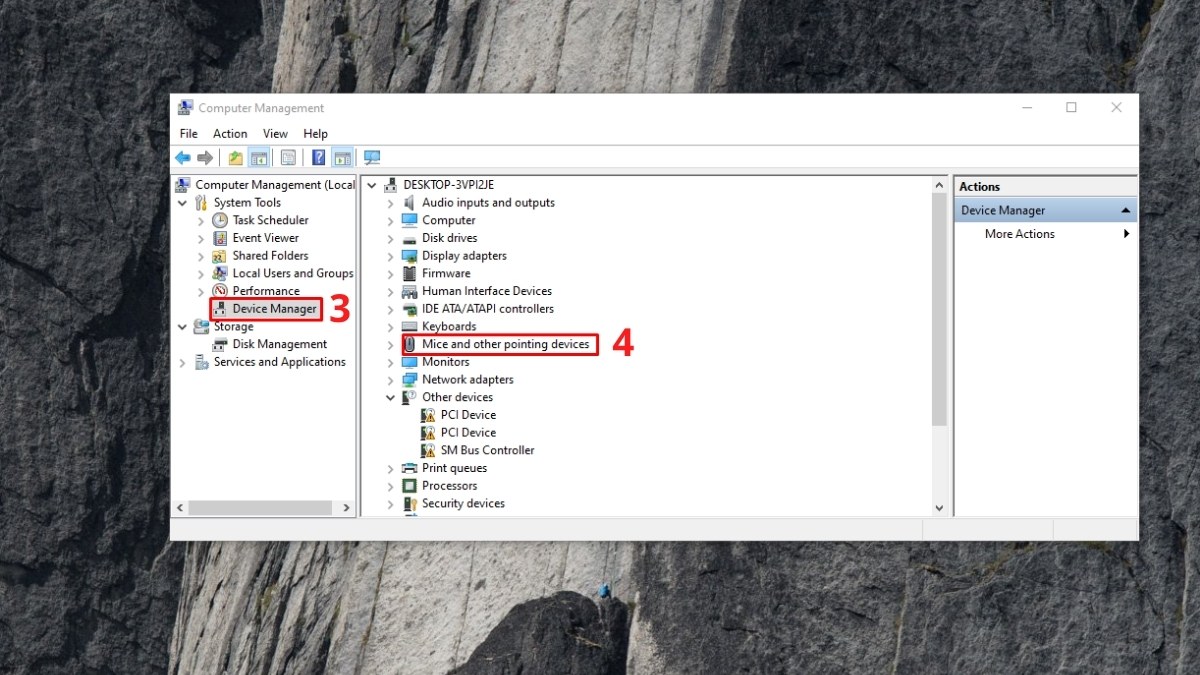Image resolution: width=1200 pixels, height=675 pixels.
Task: Click the Forward arrow toolbar button
Action: [205, 158]
